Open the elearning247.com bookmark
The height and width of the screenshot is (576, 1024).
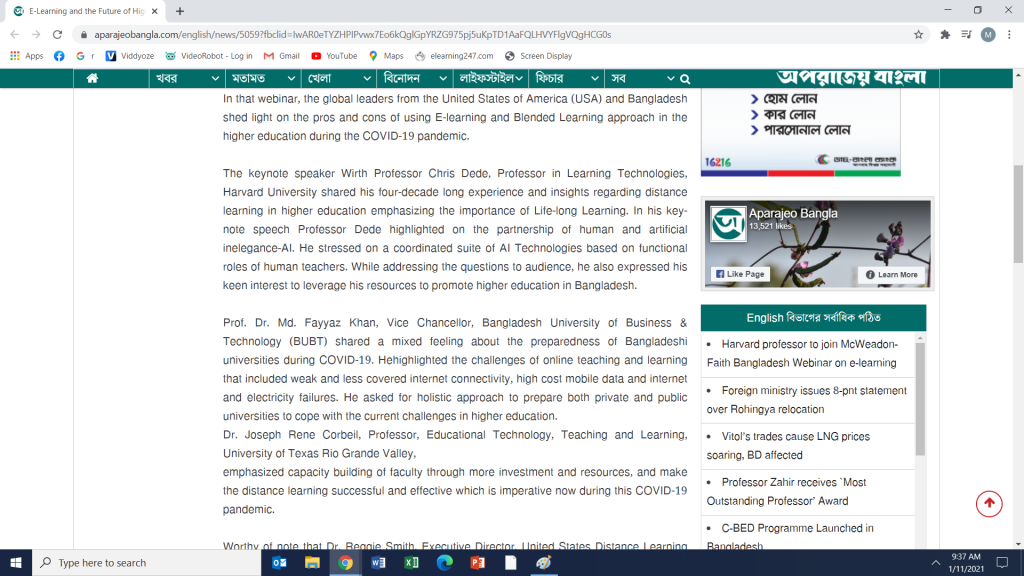[455, 56]
